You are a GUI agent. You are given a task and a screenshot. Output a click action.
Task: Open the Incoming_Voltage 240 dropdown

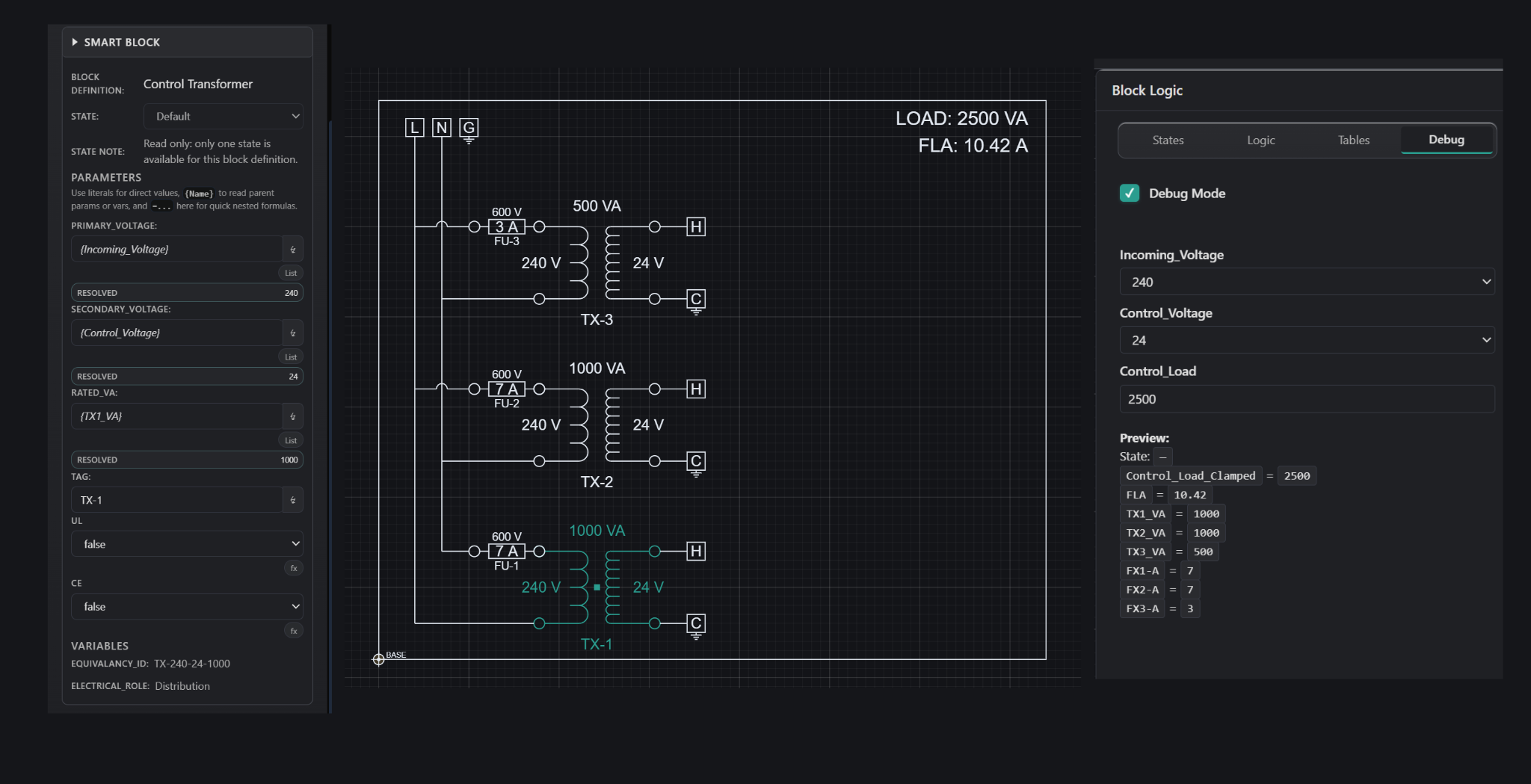pyautogui.click(x=1307, y=282)
